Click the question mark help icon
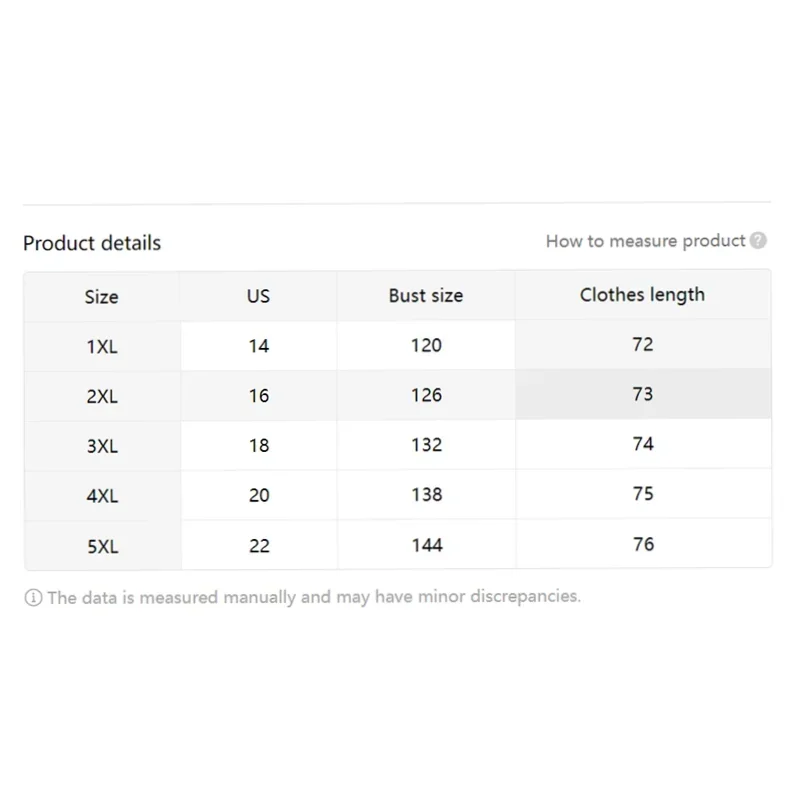Image resolution: width=800 pixels, height=800 pixels. (x=758, y=240)
